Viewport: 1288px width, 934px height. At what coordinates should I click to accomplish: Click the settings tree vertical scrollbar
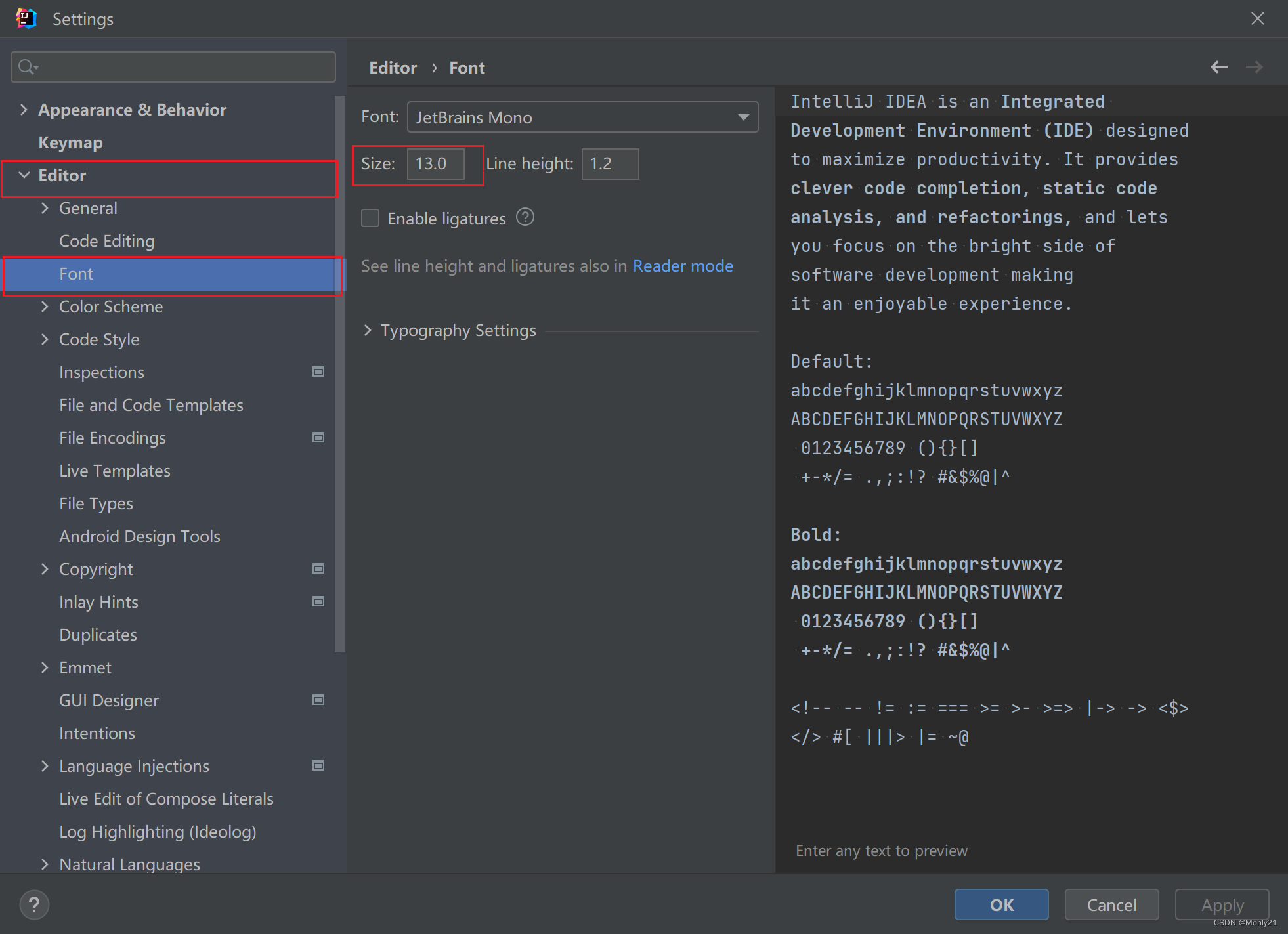[339, 374]
